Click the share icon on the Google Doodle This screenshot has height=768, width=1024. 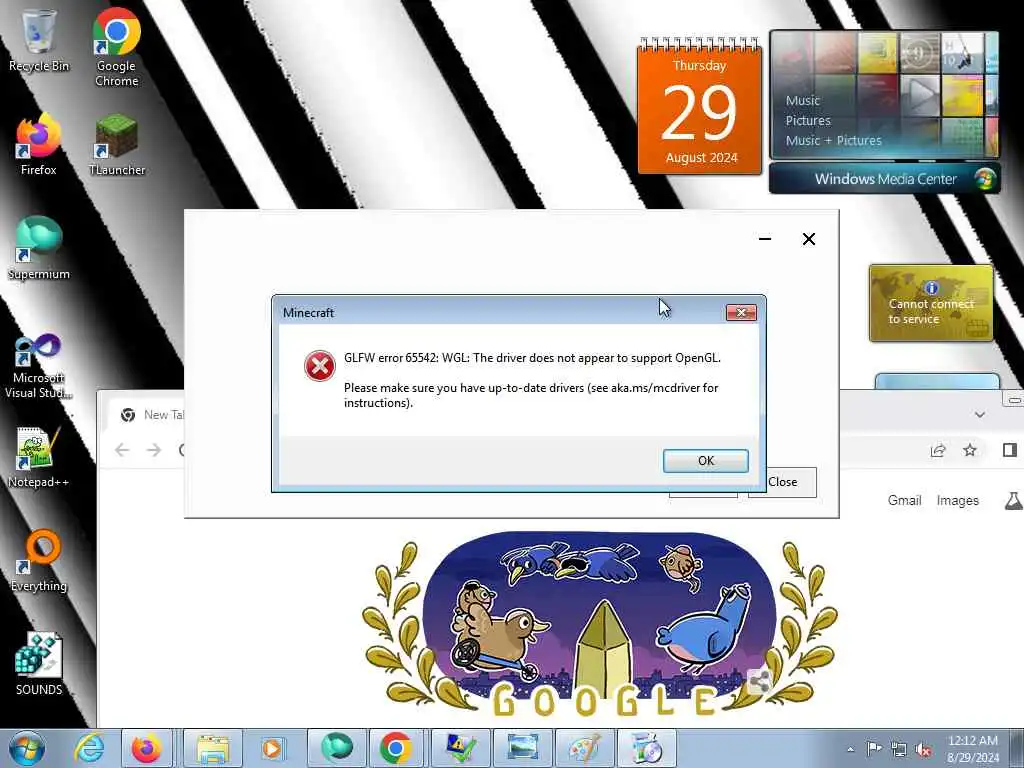pos(759,682)
